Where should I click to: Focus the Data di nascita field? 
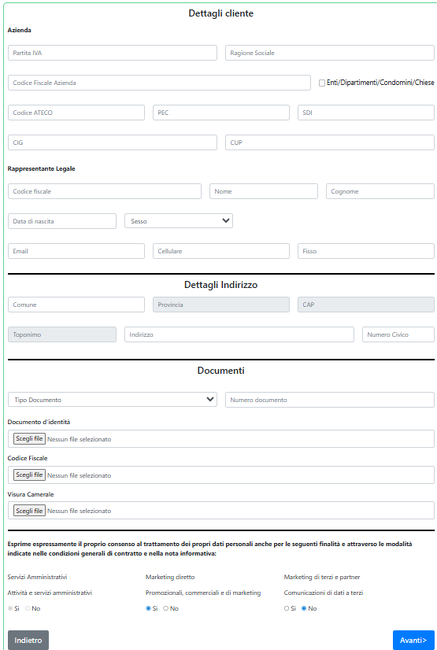tap(62, 221)
